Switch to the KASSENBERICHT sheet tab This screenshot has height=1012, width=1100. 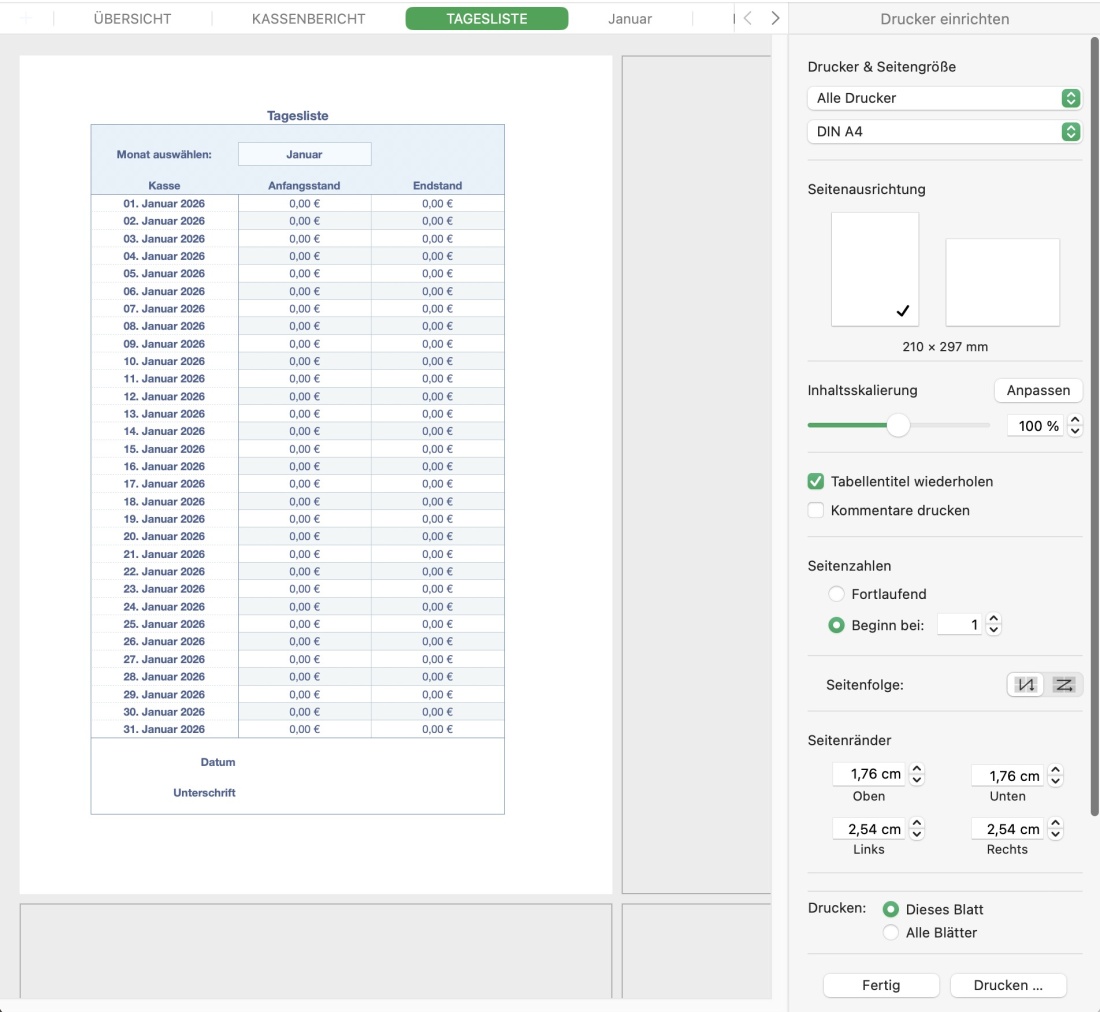point(308,19)
